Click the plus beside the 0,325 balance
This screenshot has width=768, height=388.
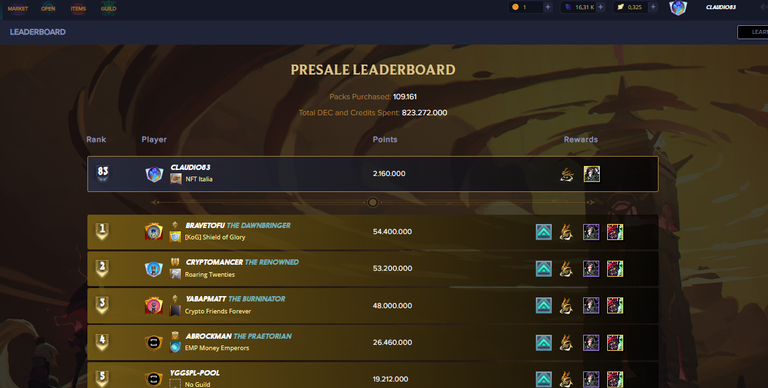653,7
